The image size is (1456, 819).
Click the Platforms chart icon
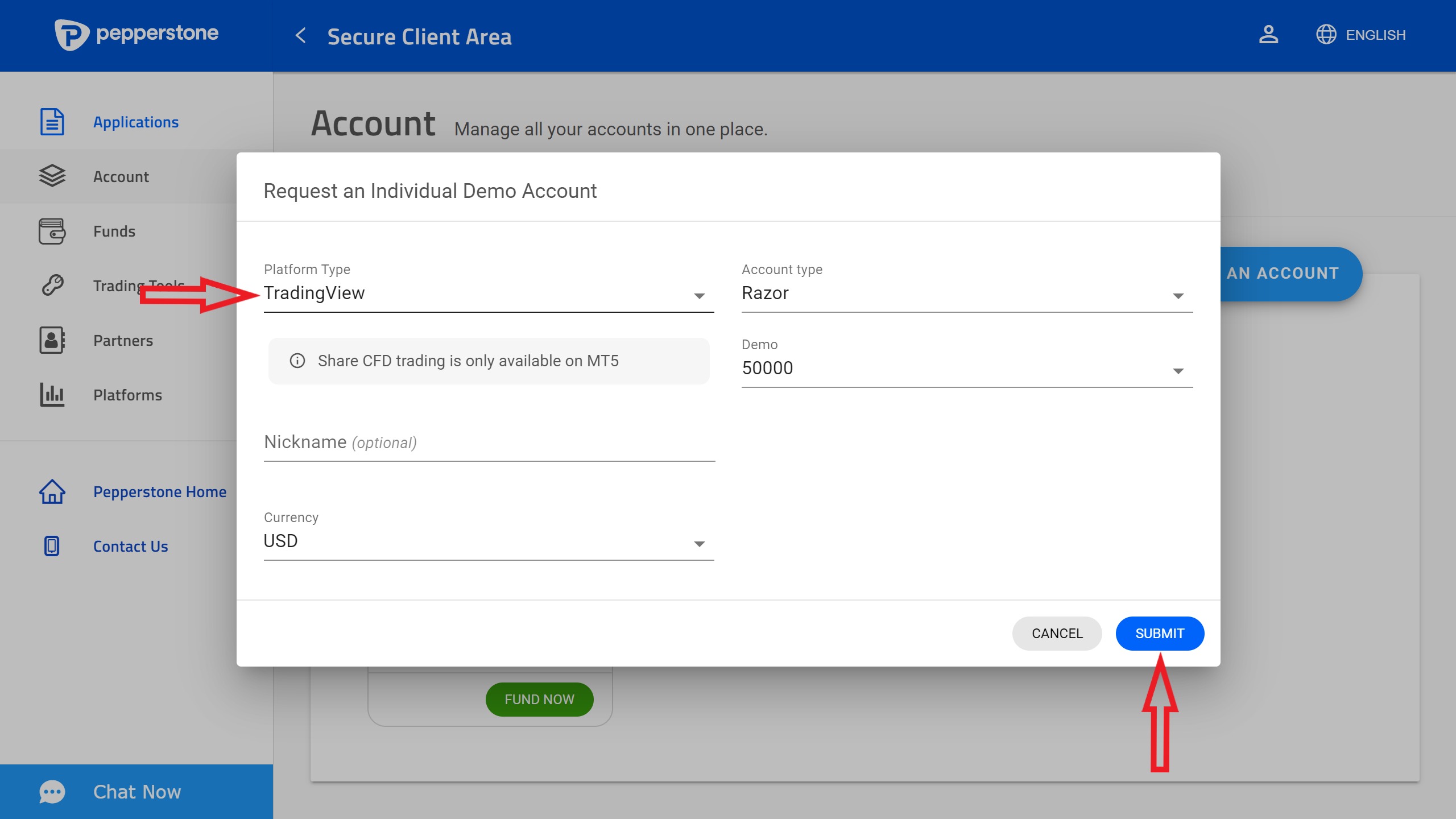pos(52,395)
